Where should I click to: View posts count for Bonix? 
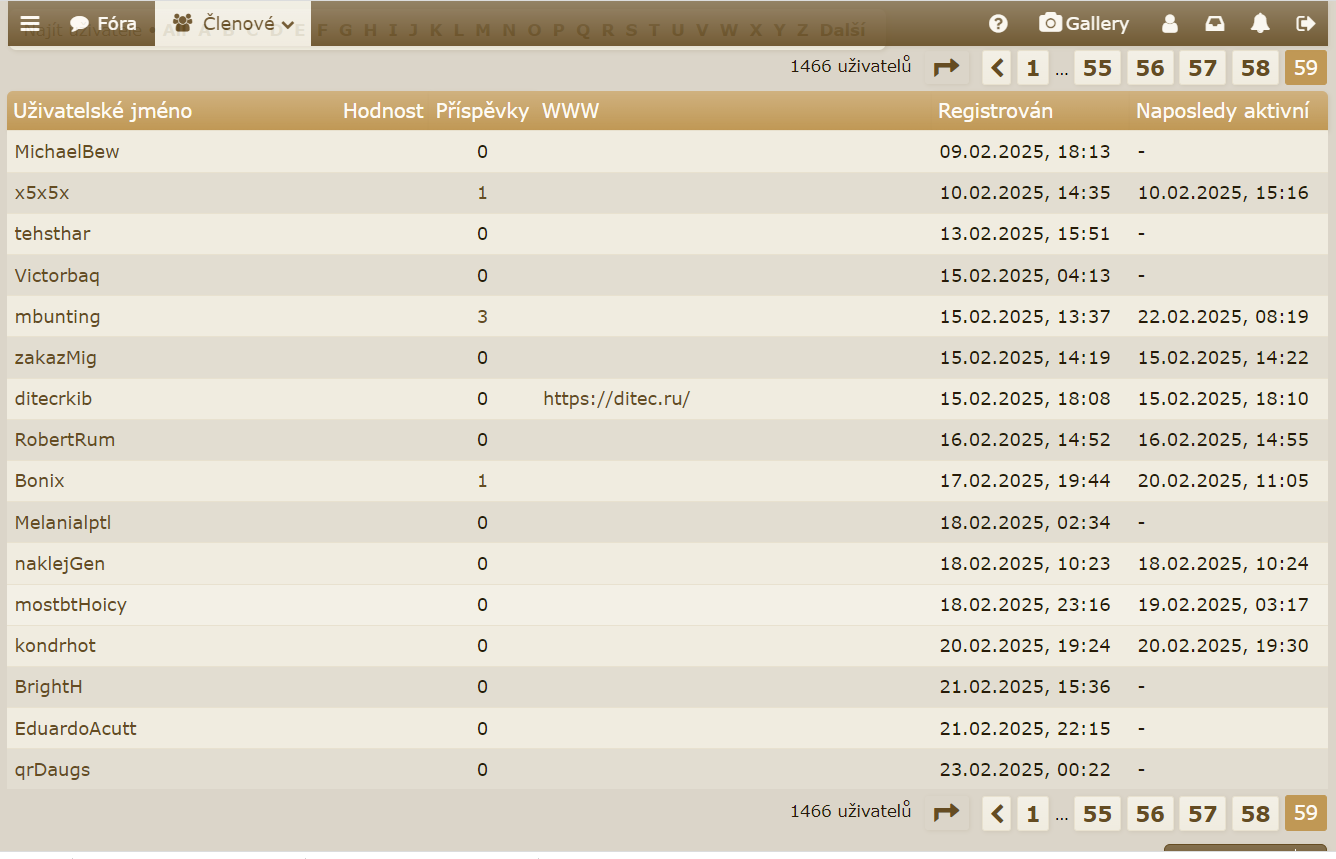click(482, 481)
